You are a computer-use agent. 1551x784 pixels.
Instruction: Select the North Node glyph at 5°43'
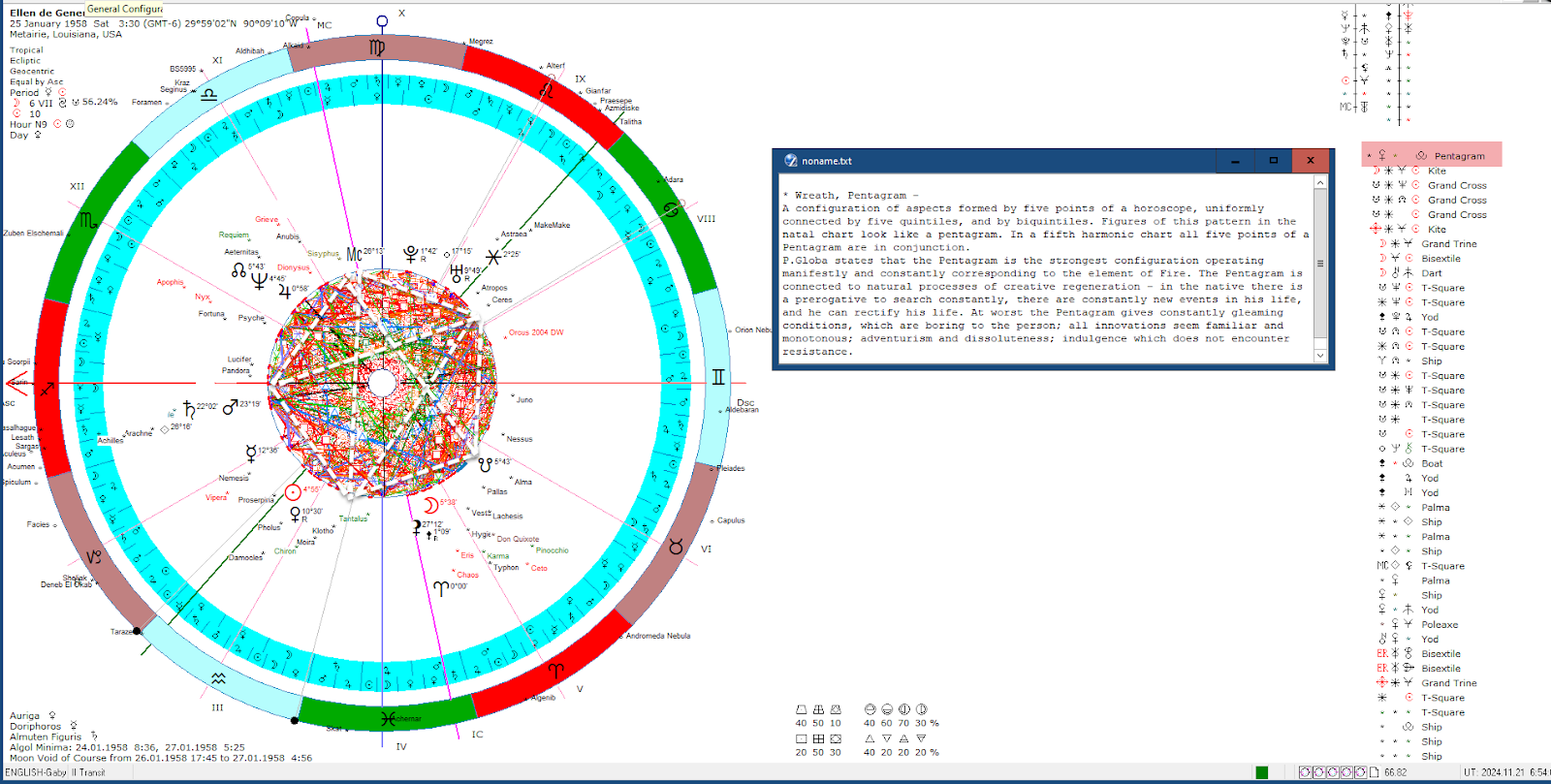(x=238, y=270)
